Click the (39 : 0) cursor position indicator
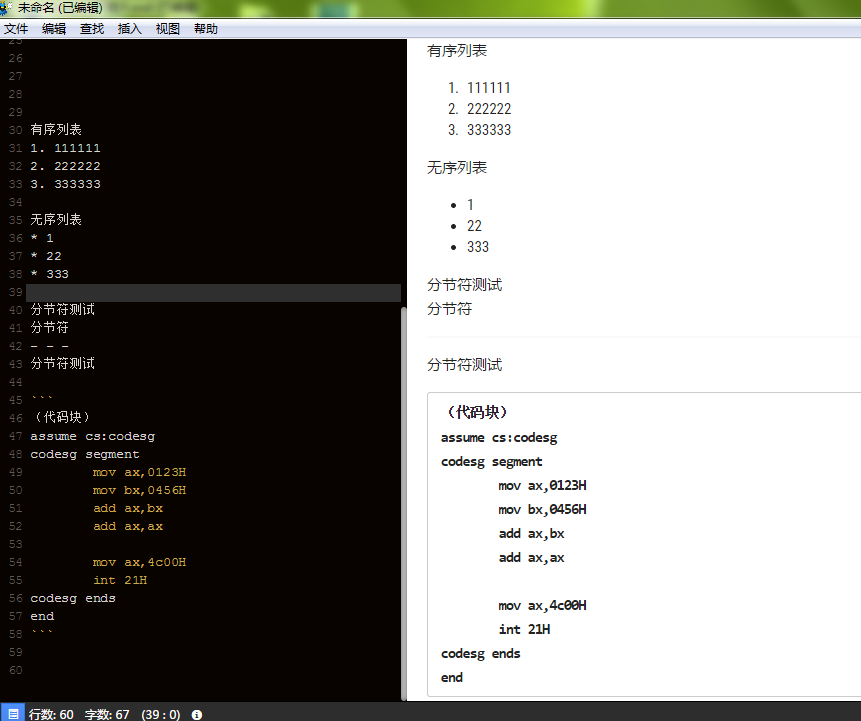 click(161, 714)
